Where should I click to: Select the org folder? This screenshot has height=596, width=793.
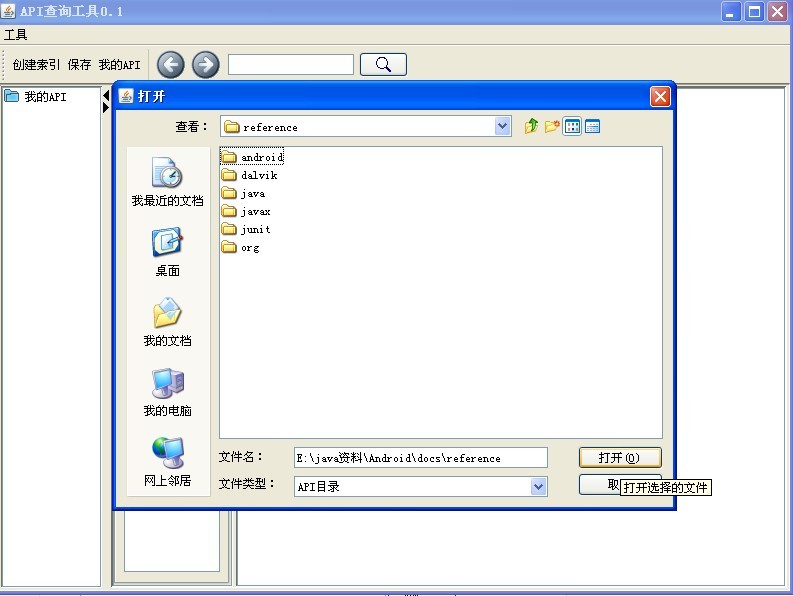coord(241,247)
